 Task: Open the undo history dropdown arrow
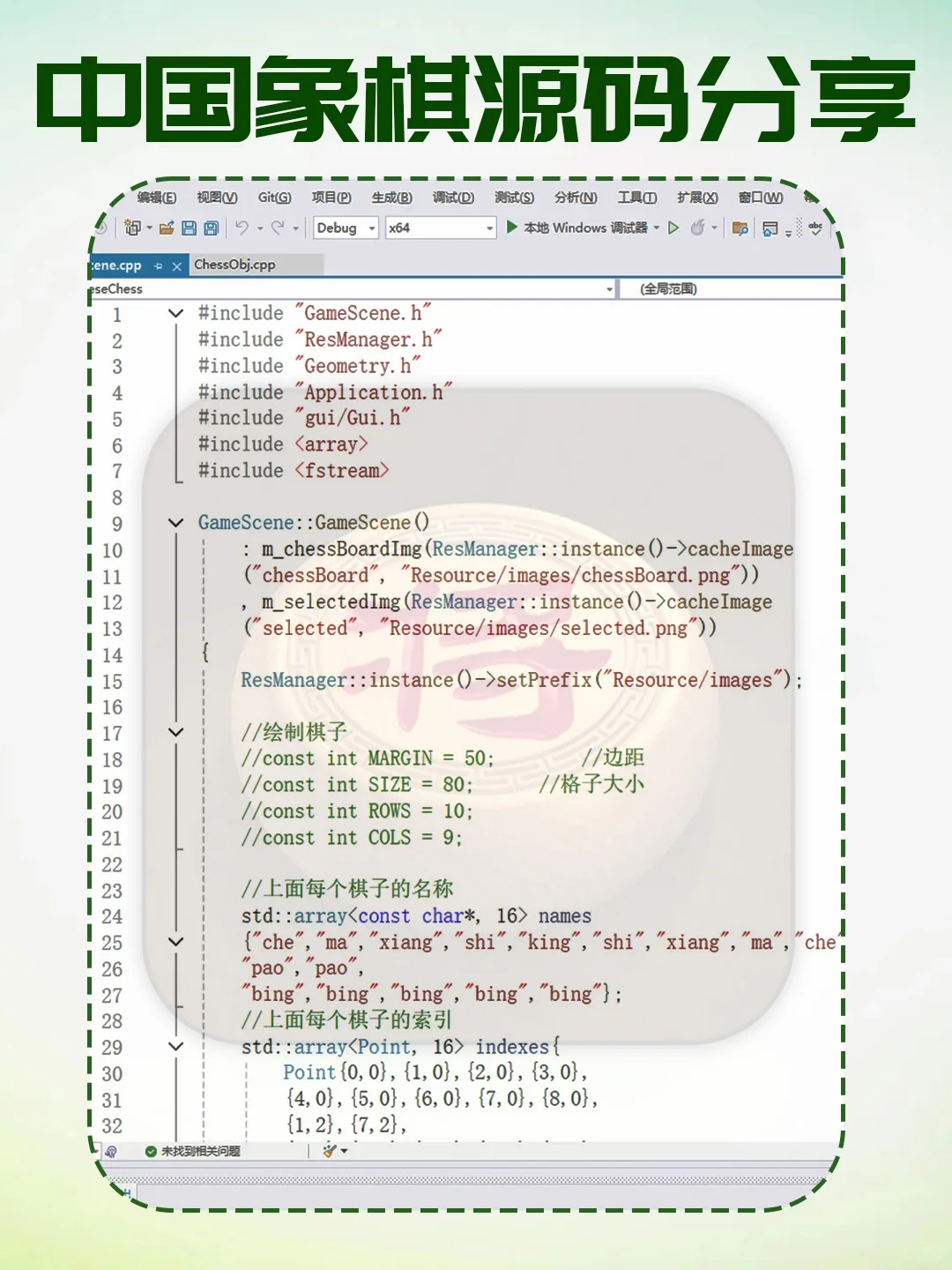260,228
